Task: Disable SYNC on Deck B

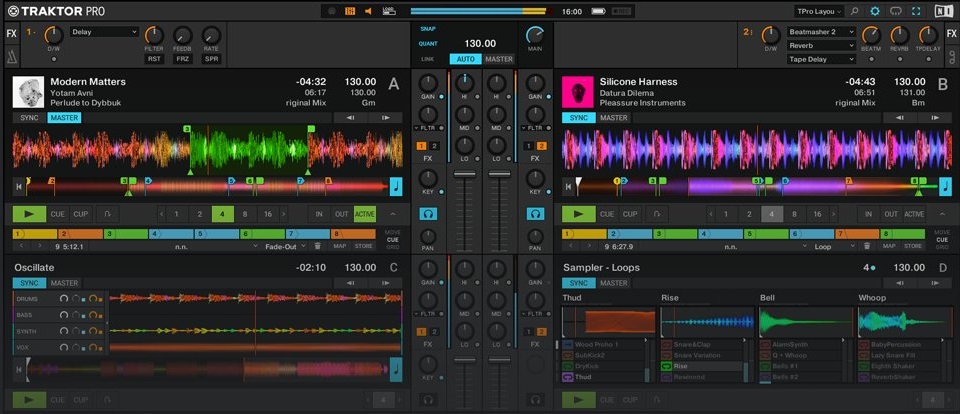Action: coord(579,118)
